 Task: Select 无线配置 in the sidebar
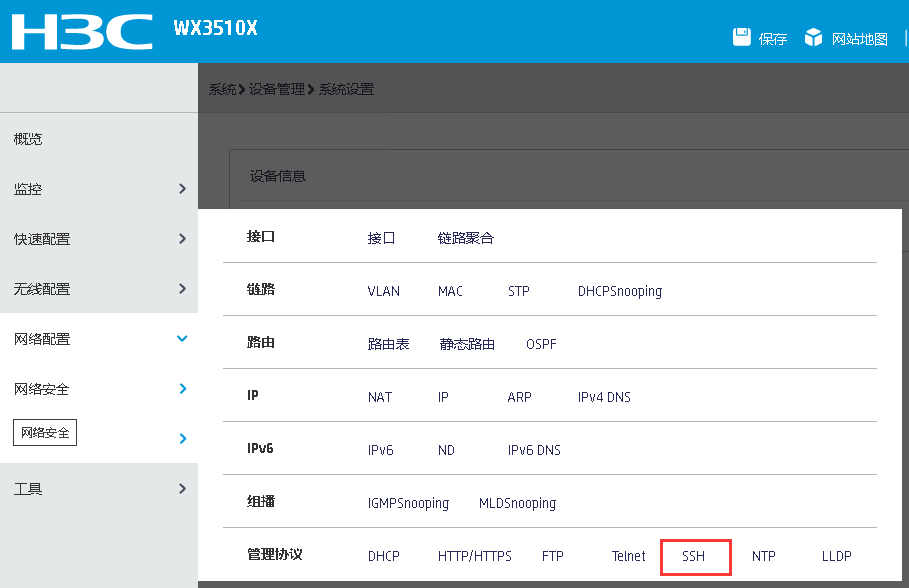coord(42,289)
